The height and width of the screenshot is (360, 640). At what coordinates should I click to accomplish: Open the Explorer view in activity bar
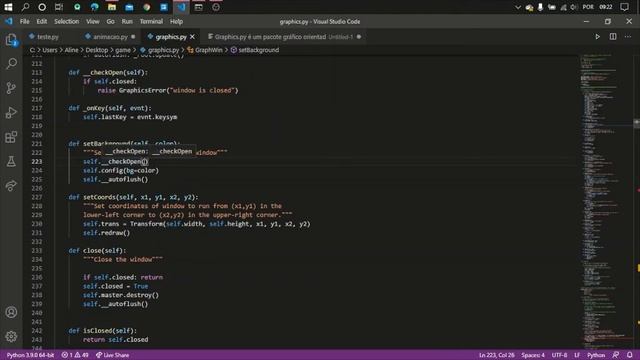tap(11, 40)
